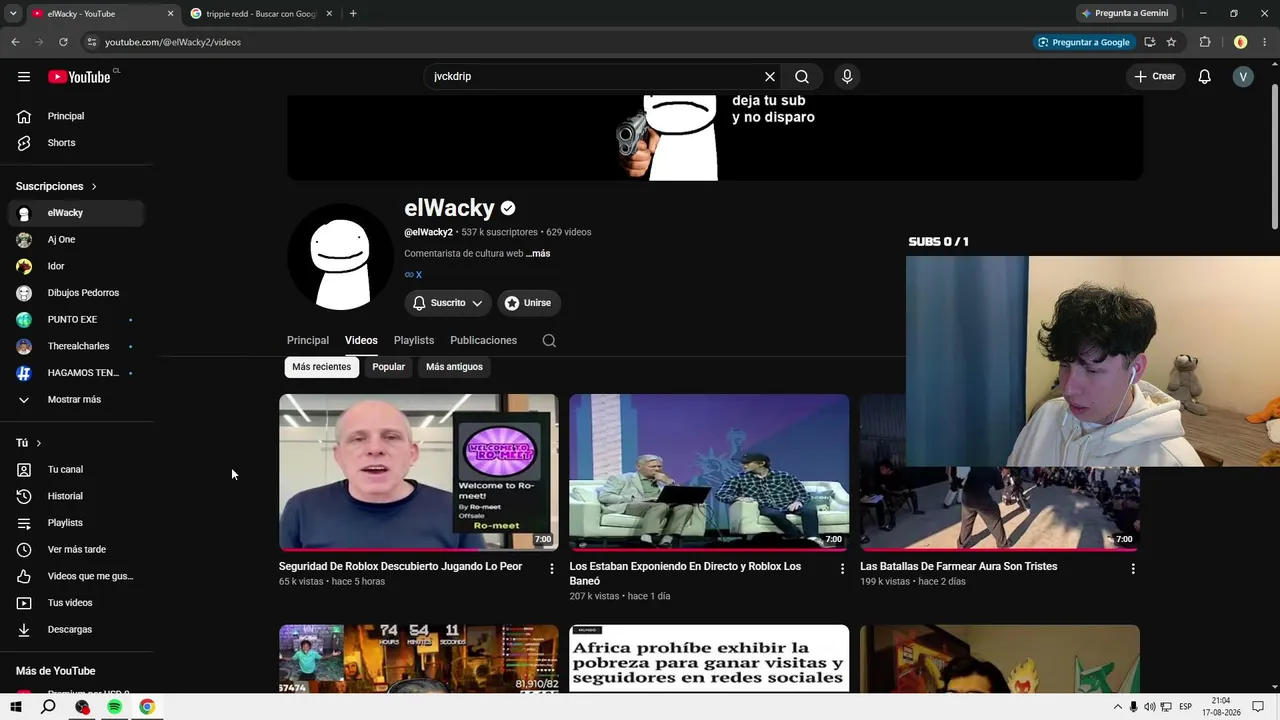Screen dimensions: 1280x720
Task: Open Dibujos Pedorros subscription channel
Action: (76, 293)
